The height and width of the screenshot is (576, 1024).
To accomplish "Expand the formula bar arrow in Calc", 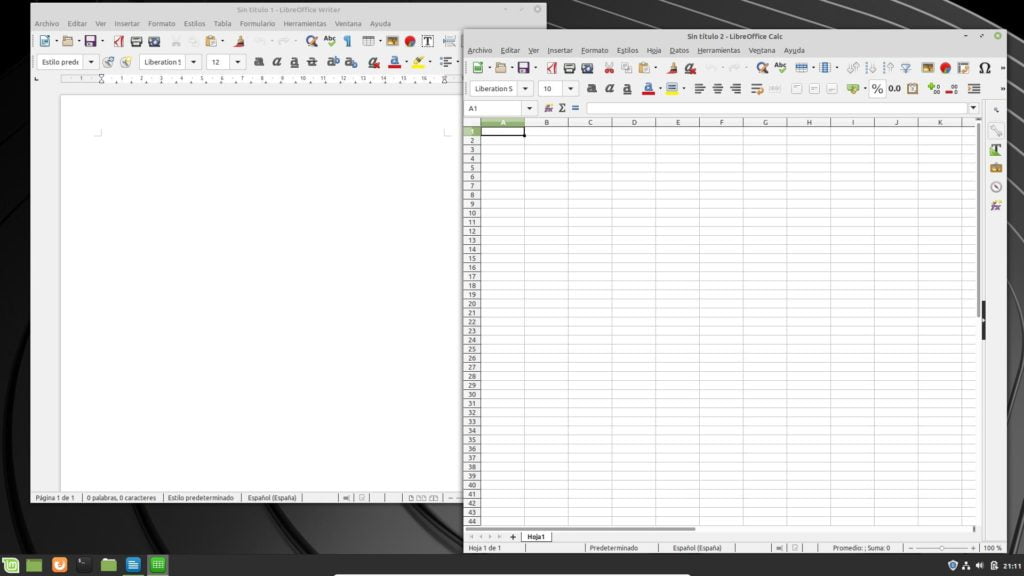I will (973, 108).
